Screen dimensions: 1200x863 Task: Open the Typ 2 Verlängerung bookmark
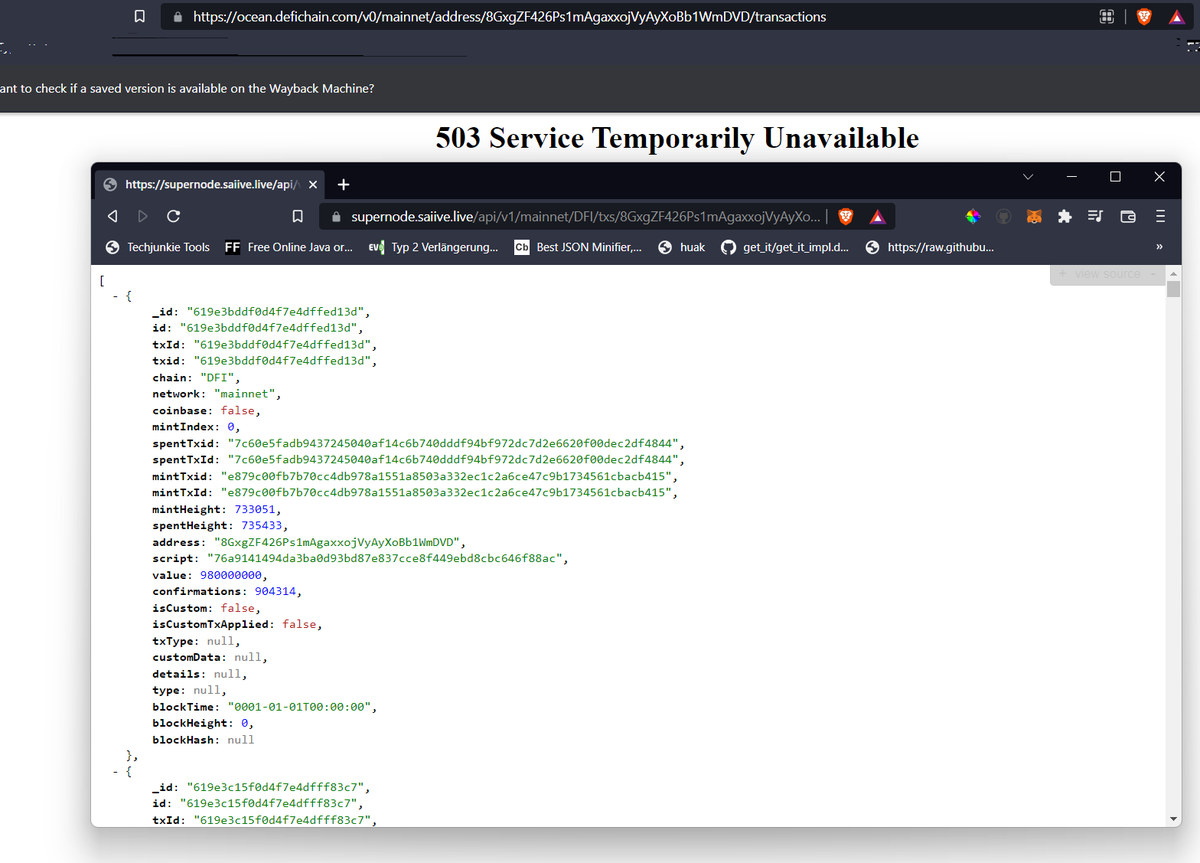pos(434,247)
